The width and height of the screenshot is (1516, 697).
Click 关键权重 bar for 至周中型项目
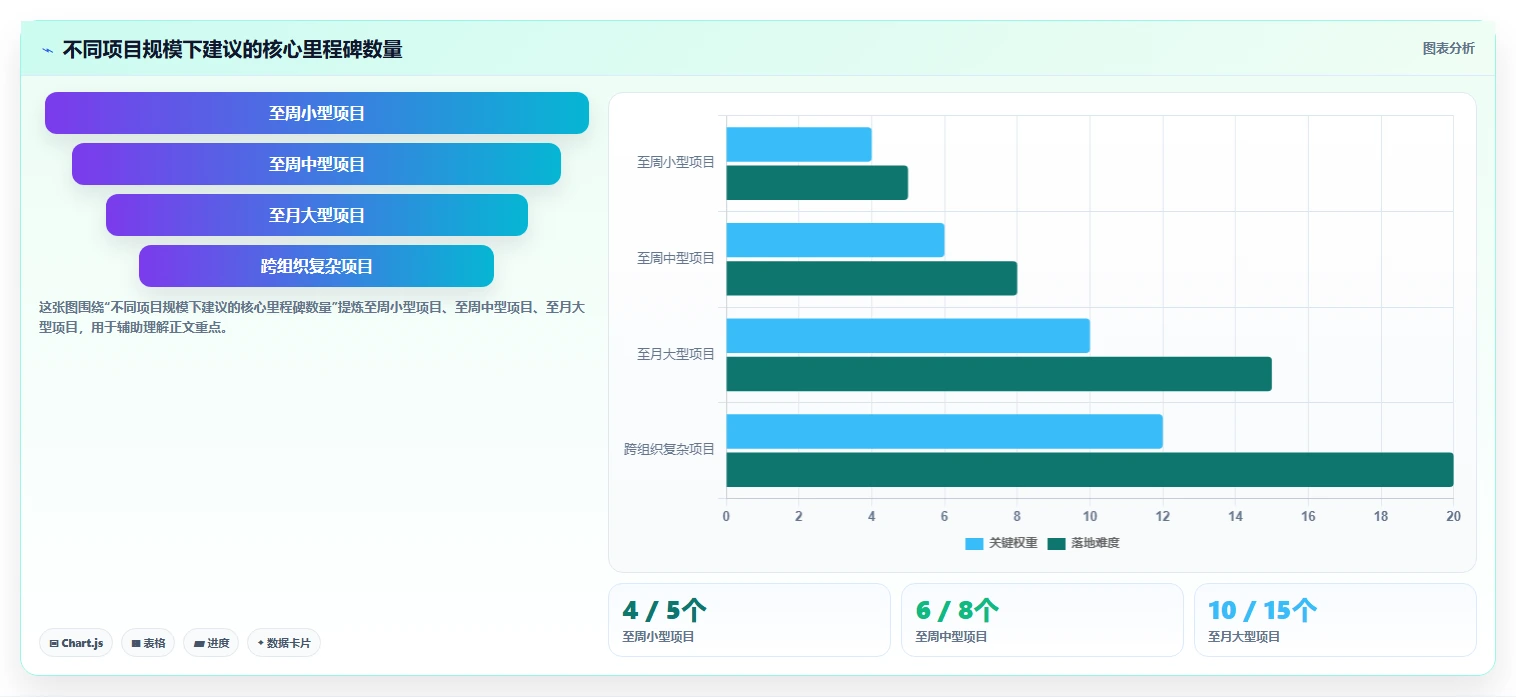pyautogui.click(x=835, y=240)
